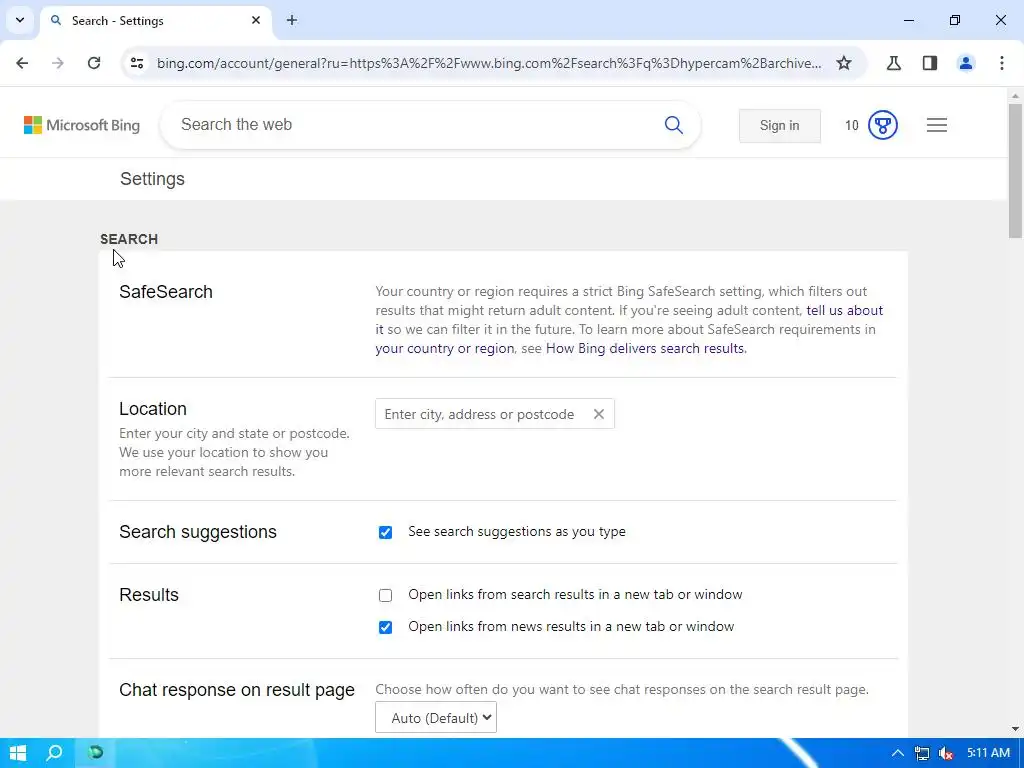Open the Chrome three-dot menu
The width and height of the screenshot is (1024, 768).
click(1002, 63)
